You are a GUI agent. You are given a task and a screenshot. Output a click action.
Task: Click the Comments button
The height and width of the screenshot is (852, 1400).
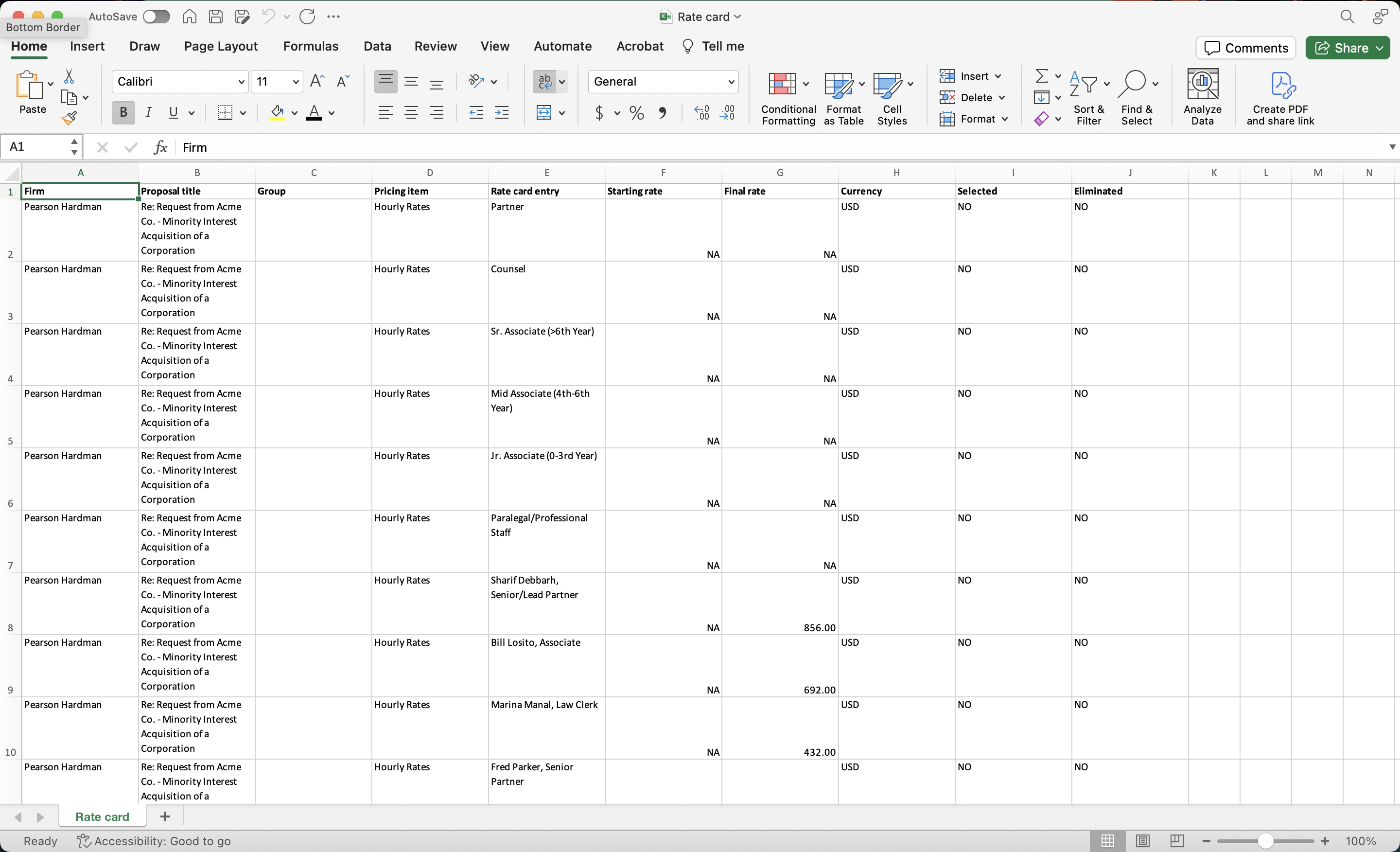[1246, 48]
